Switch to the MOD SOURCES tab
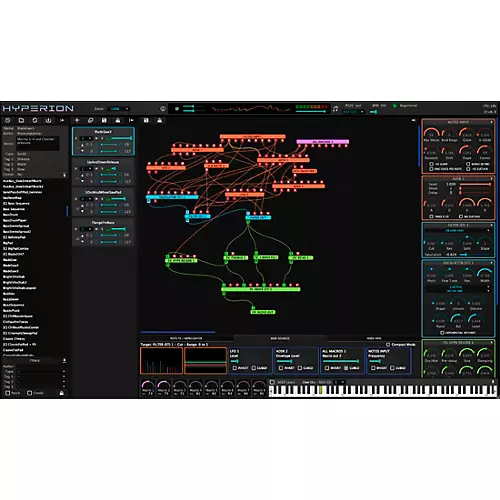The image size is (500, 500). (x=280, y=338)
